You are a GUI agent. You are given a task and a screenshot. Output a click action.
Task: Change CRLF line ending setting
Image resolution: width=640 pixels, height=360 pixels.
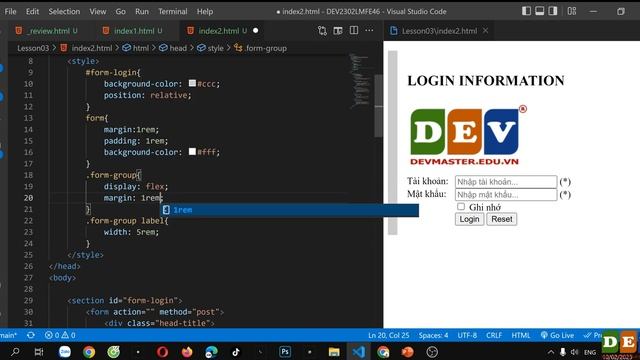(494, 335)
